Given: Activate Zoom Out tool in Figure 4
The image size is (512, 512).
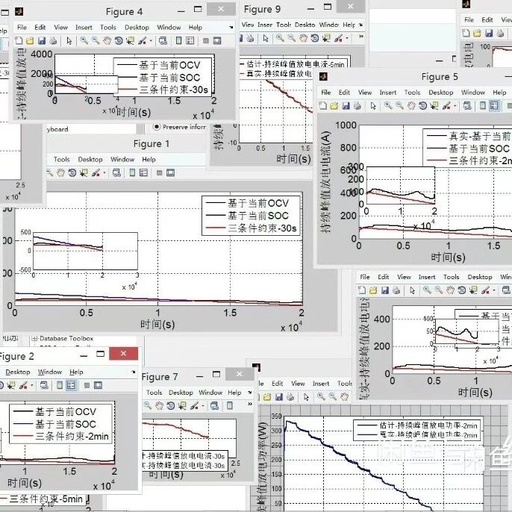Looking at the screenshot, I should [x=96, y=41].
